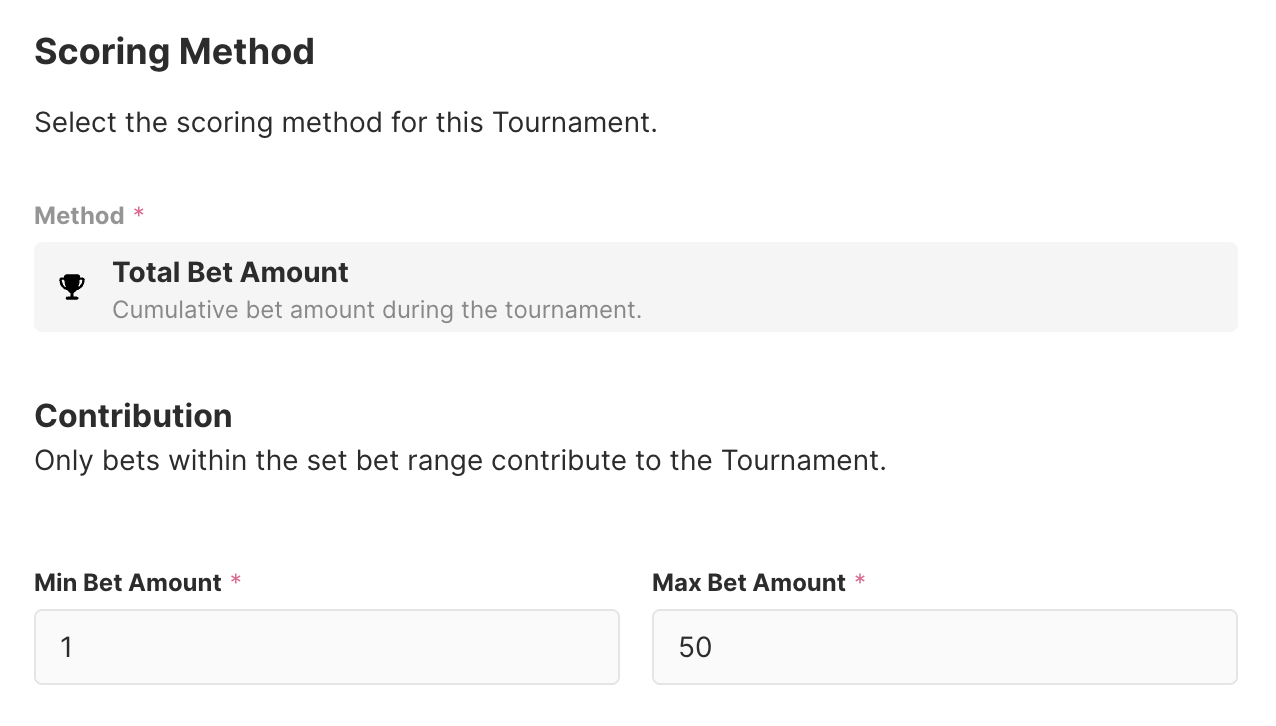Click into the Min Bet Amount field
Image resolution: width=1276 pixels, height=726 pixels.
coord(326,647)
